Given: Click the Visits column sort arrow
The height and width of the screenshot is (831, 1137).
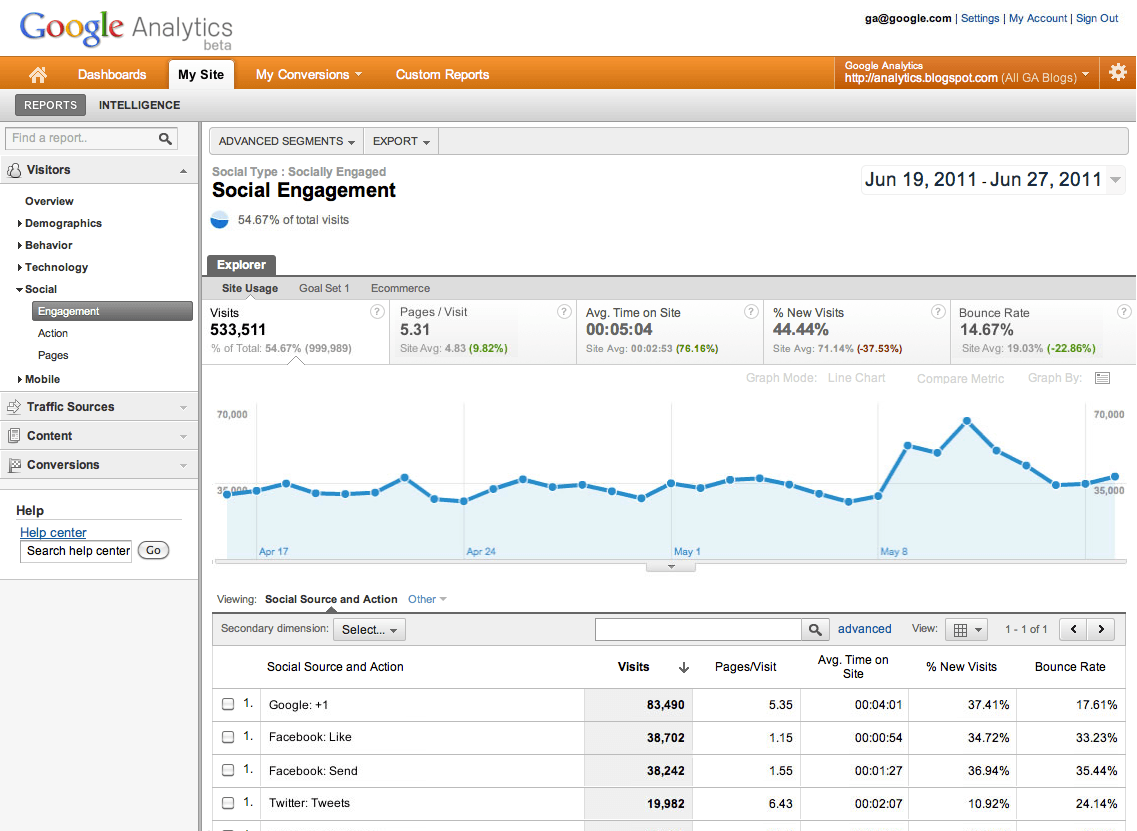Looking at the screenshot, I should [x=683, y=667].
